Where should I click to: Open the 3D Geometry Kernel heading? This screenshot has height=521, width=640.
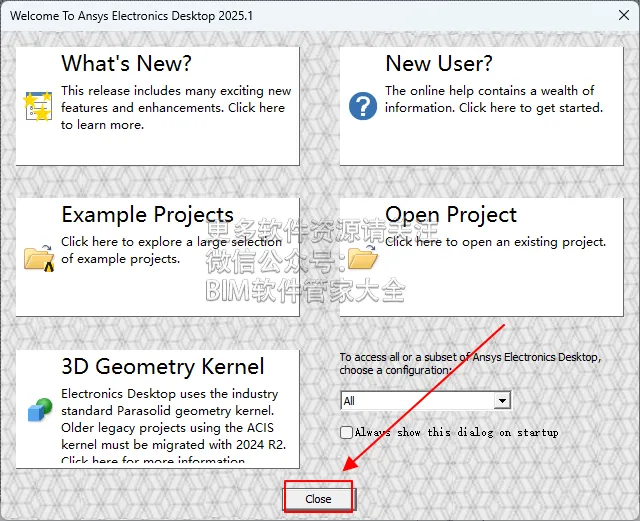click(163, 366)
